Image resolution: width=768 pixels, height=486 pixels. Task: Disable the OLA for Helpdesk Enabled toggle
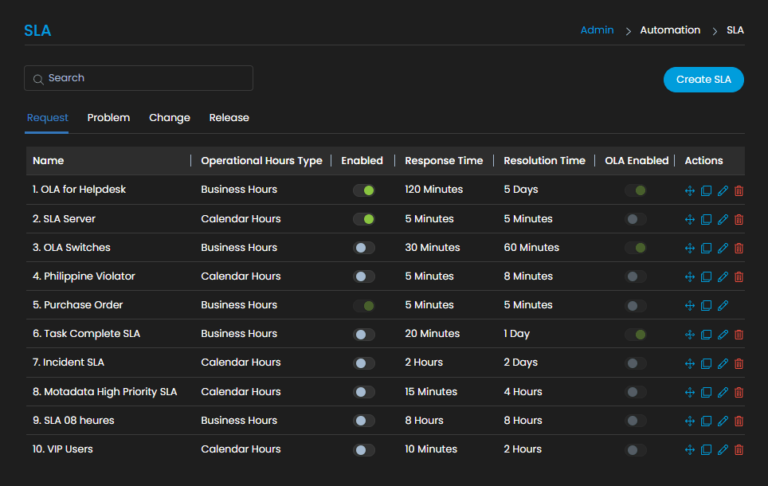pyautogui.click(x=364, y=190)
